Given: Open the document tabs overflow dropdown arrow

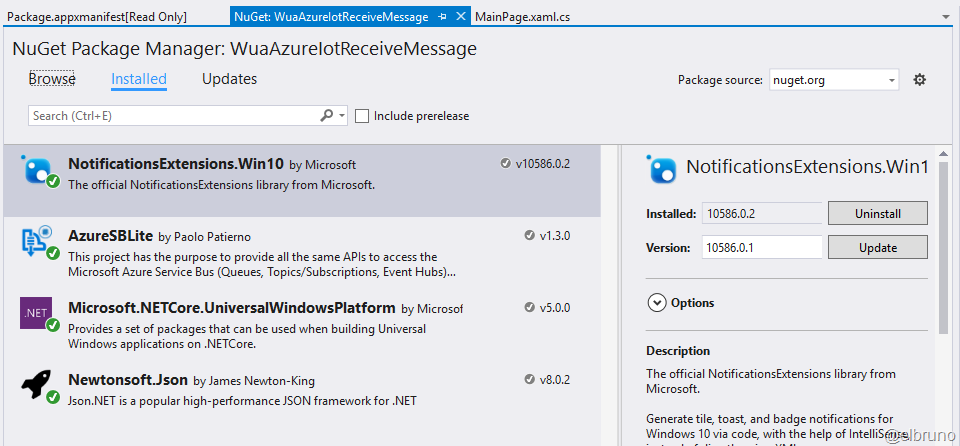Looking at the screenshot, I should coord(946,17).
